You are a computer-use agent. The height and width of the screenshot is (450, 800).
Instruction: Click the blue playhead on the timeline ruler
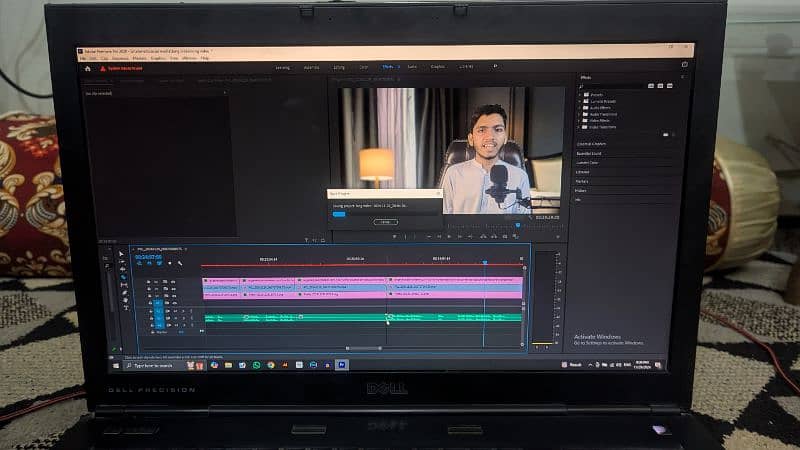point(485,263)
